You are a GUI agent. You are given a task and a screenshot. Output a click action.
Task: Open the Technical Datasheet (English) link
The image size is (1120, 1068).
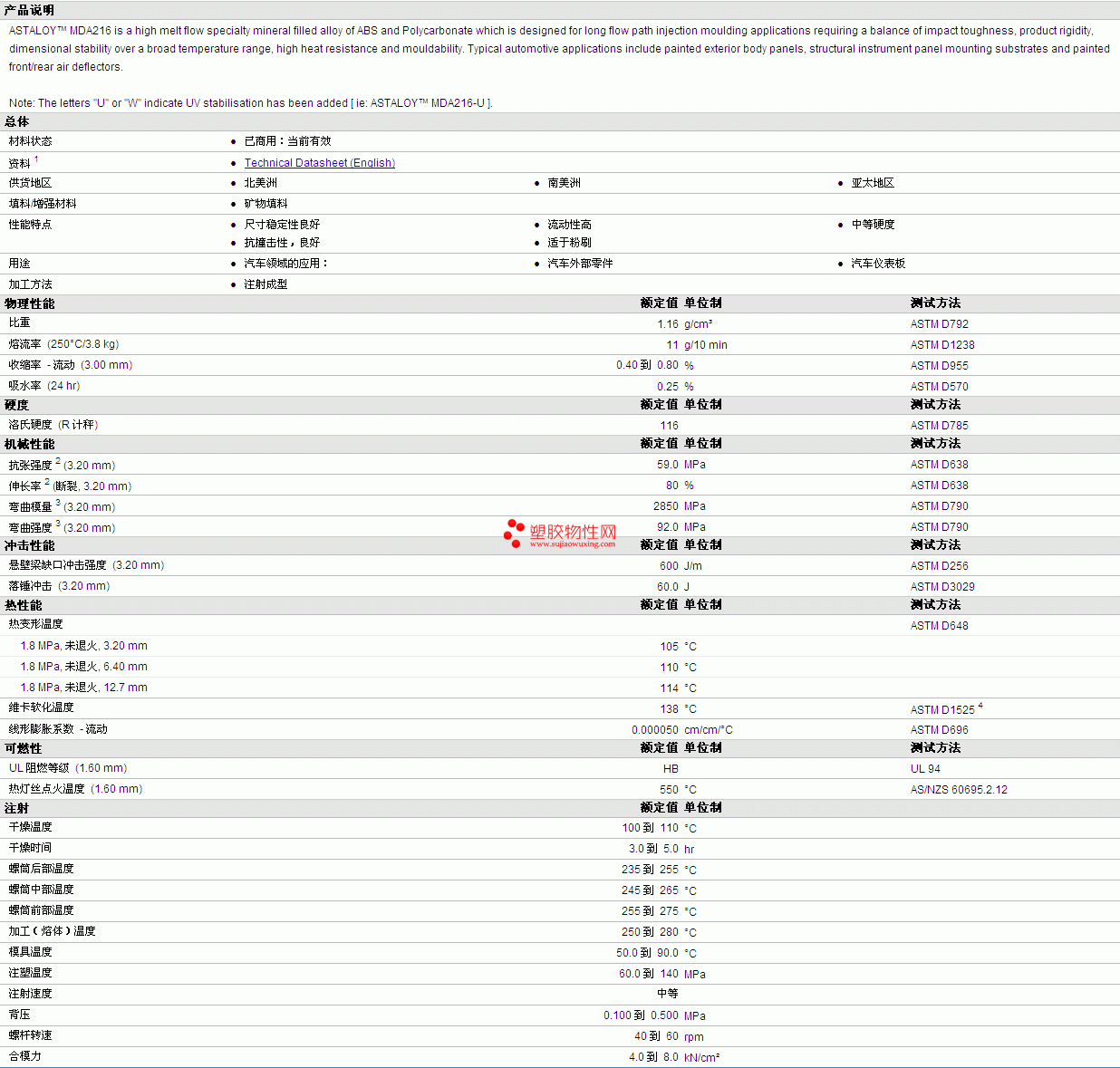pos(320,163)
